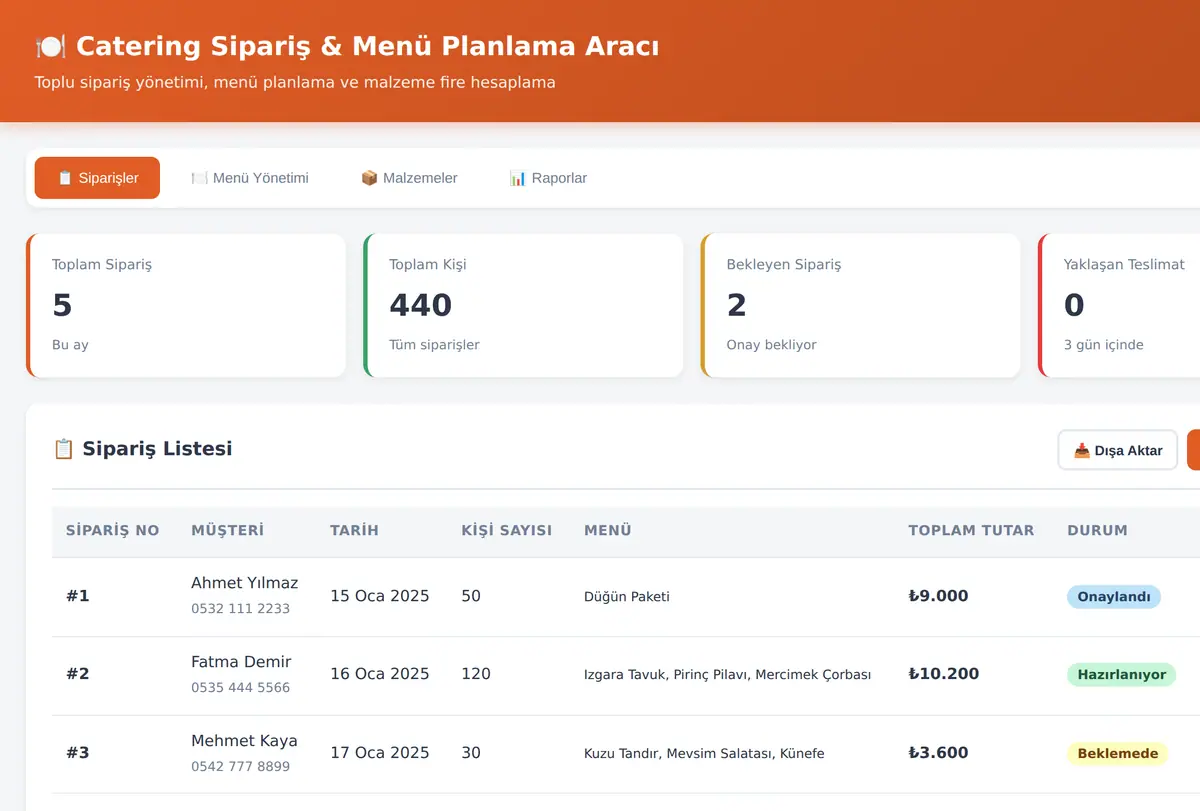Click the clipboard icon beside Sipariş Listesi
The width and height of the screenshot is (1200, 811).
point(63,449)
